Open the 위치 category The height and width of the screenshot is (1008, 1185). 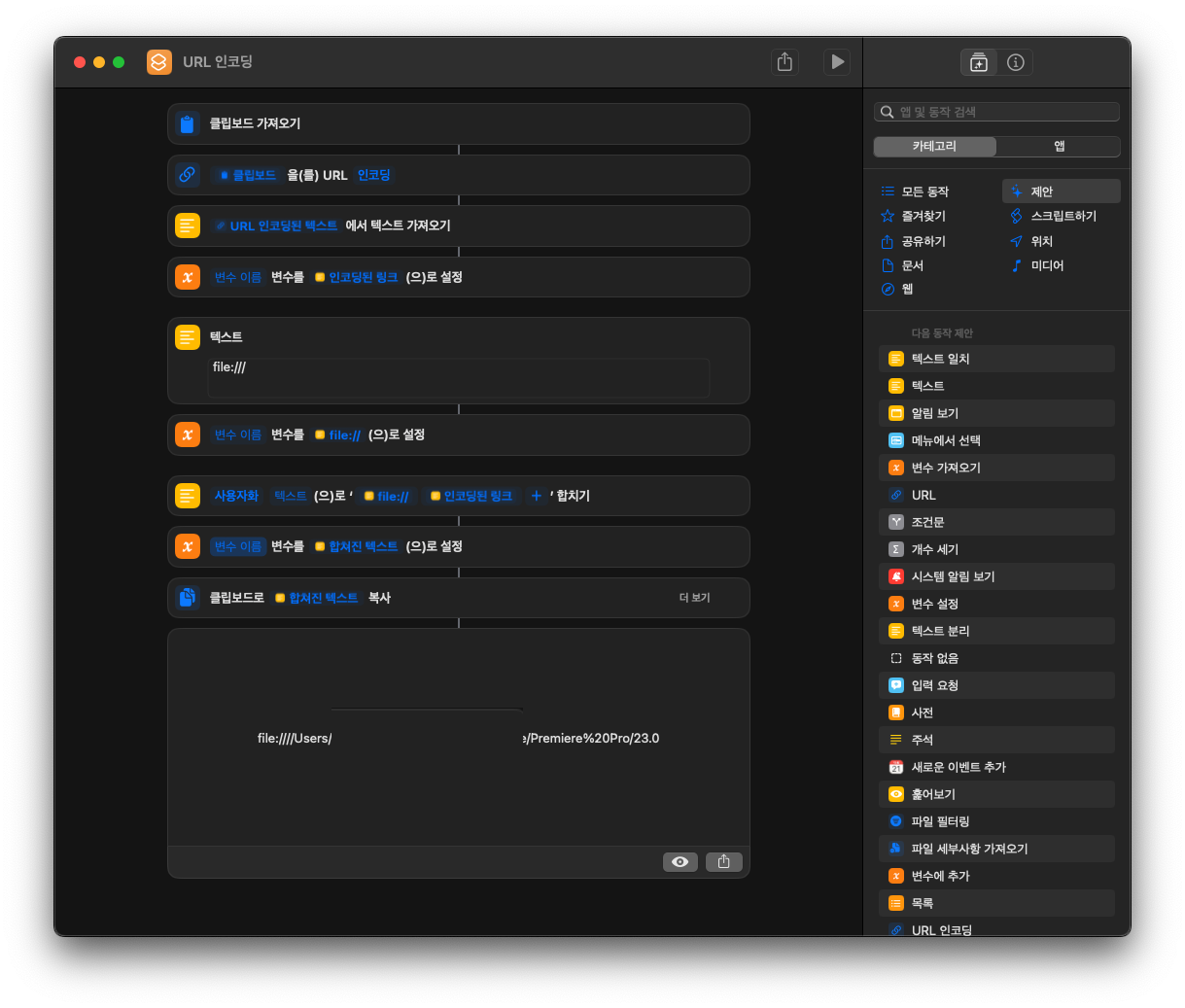(x=1031, y=241)
